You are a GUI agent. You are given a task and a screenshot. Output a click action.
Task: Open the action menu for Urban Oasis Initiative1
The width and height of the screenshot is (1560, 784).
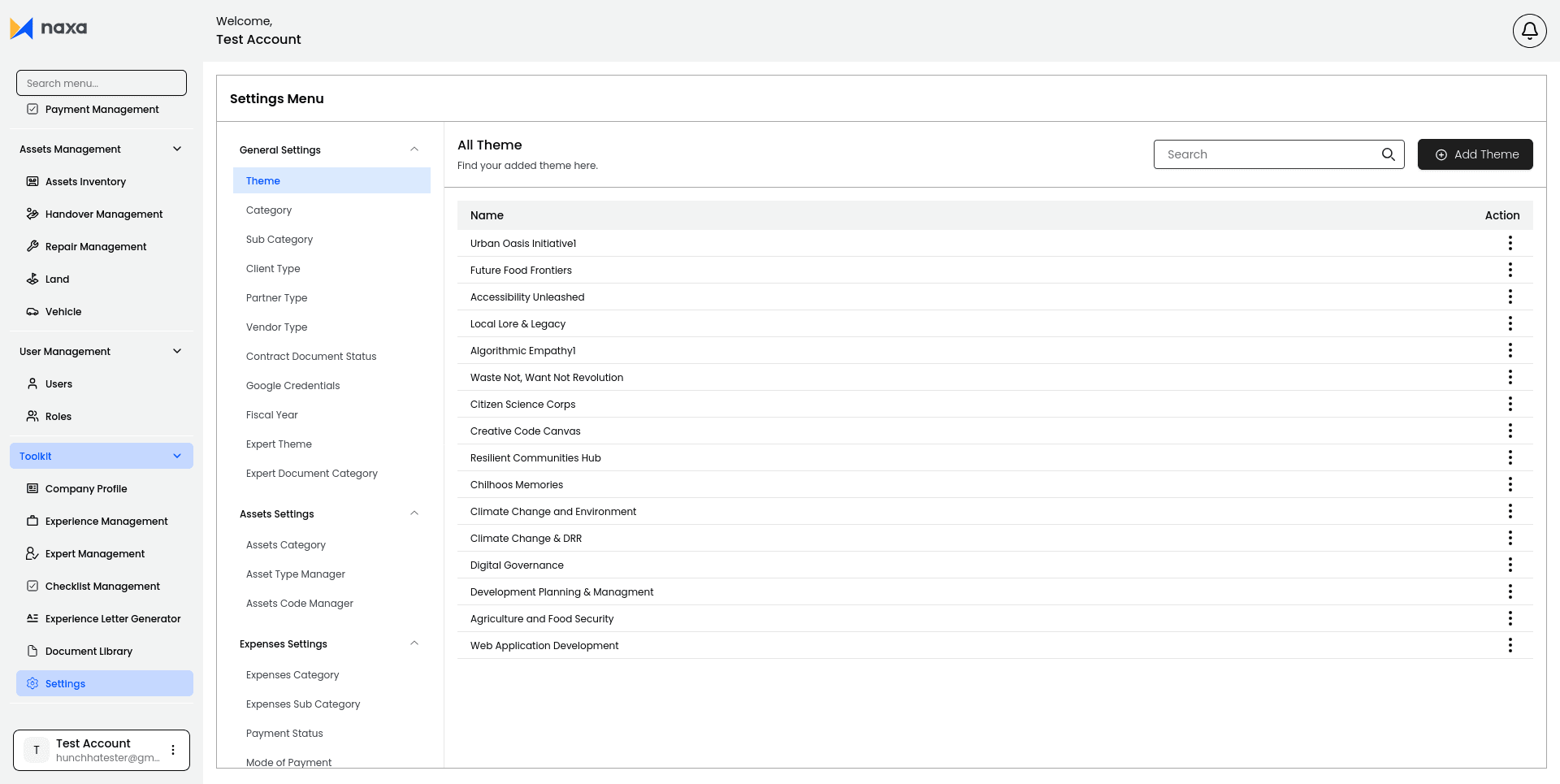tap(1510, 243)
